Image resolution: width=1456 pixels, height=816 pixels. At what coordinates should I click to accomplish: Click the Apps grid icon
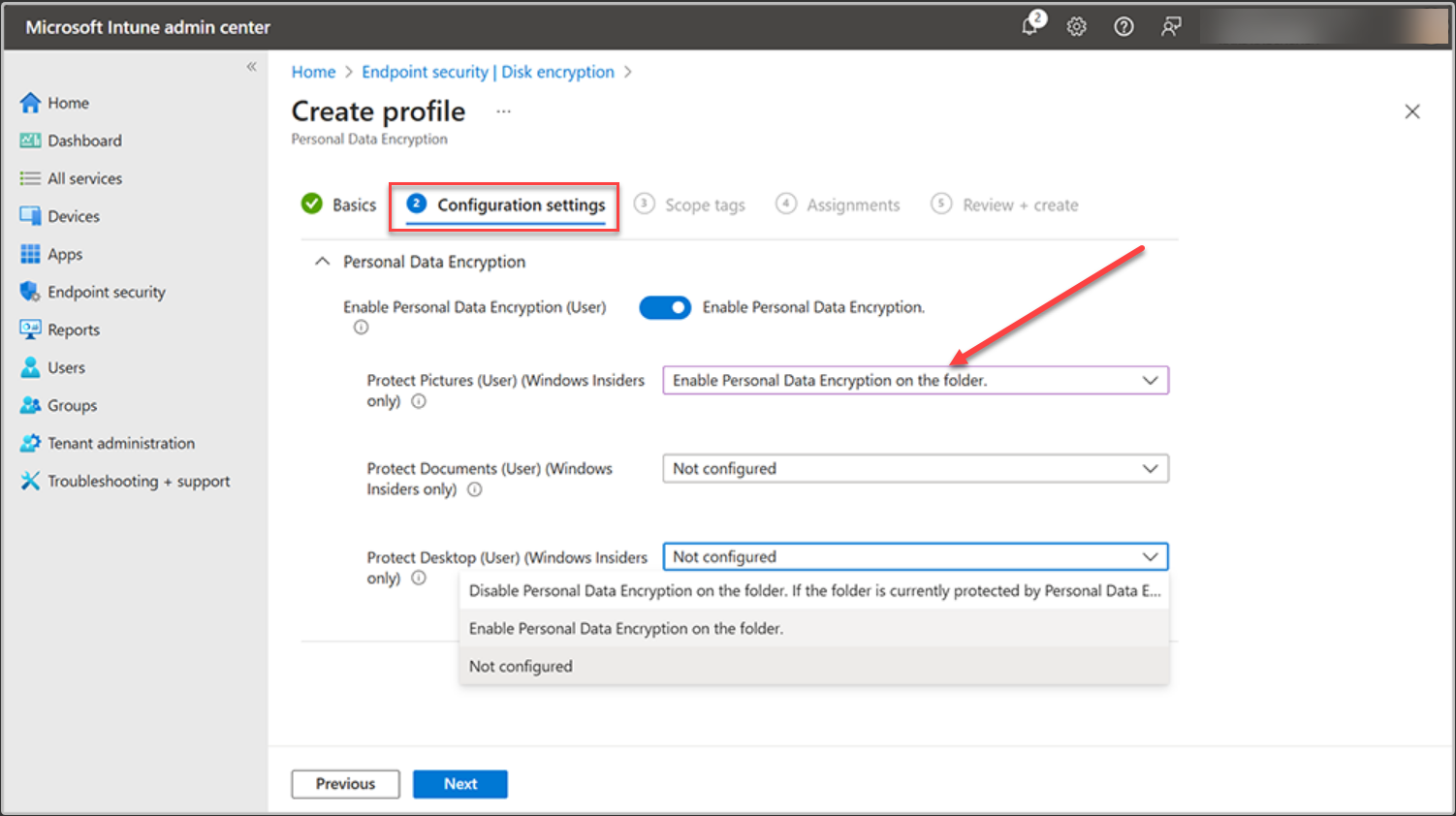tap(30, 254)
